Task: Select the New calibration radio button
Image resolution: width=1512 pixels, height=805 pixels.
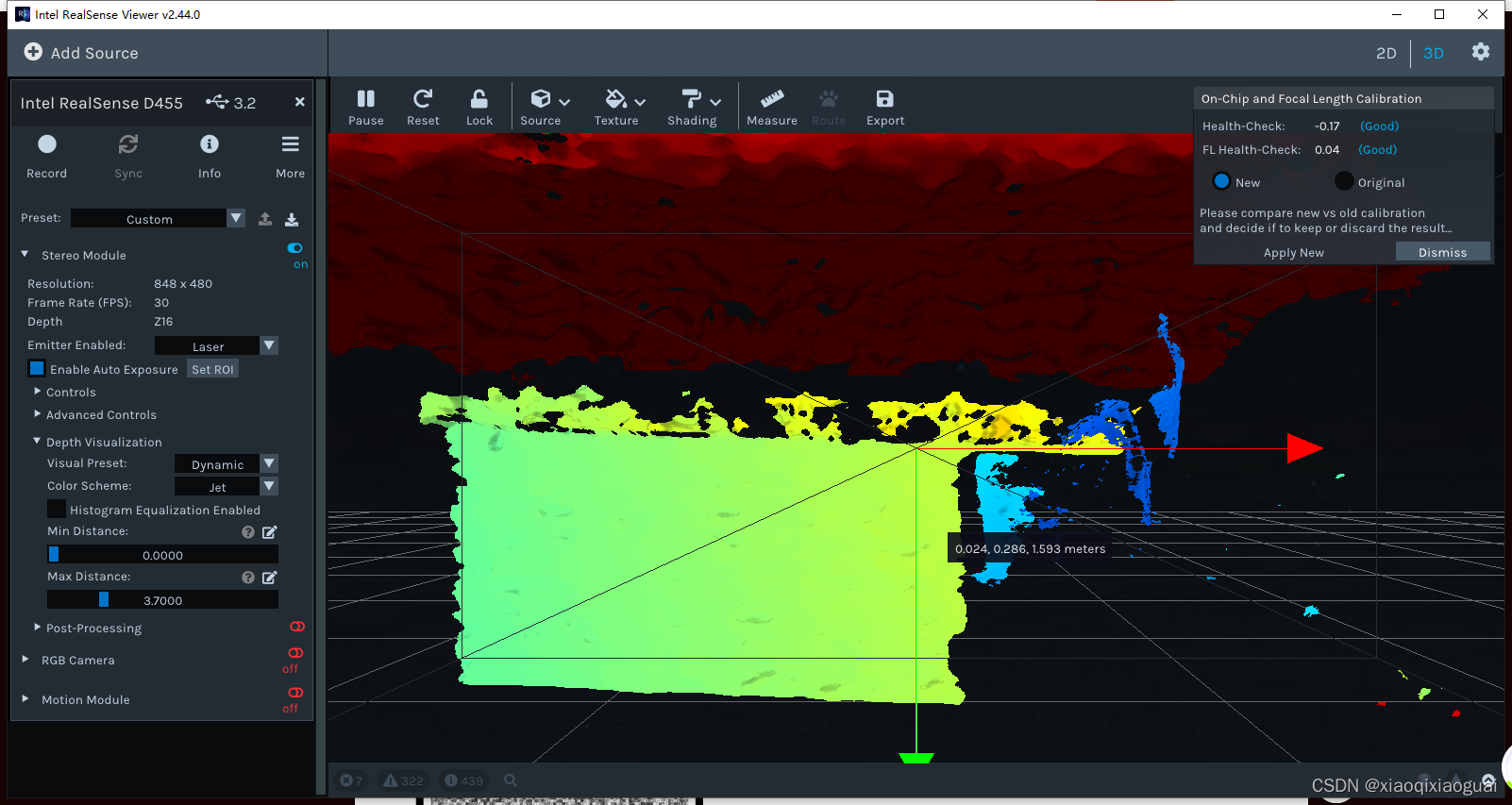Action: [1221, 181]
